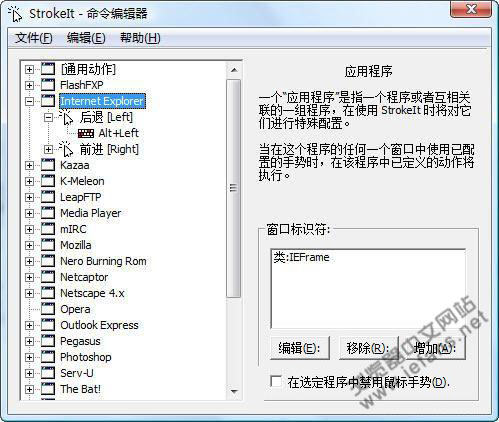Click the Internet Explorer application icon
499x422 pixels.
[x=48, y=101]
